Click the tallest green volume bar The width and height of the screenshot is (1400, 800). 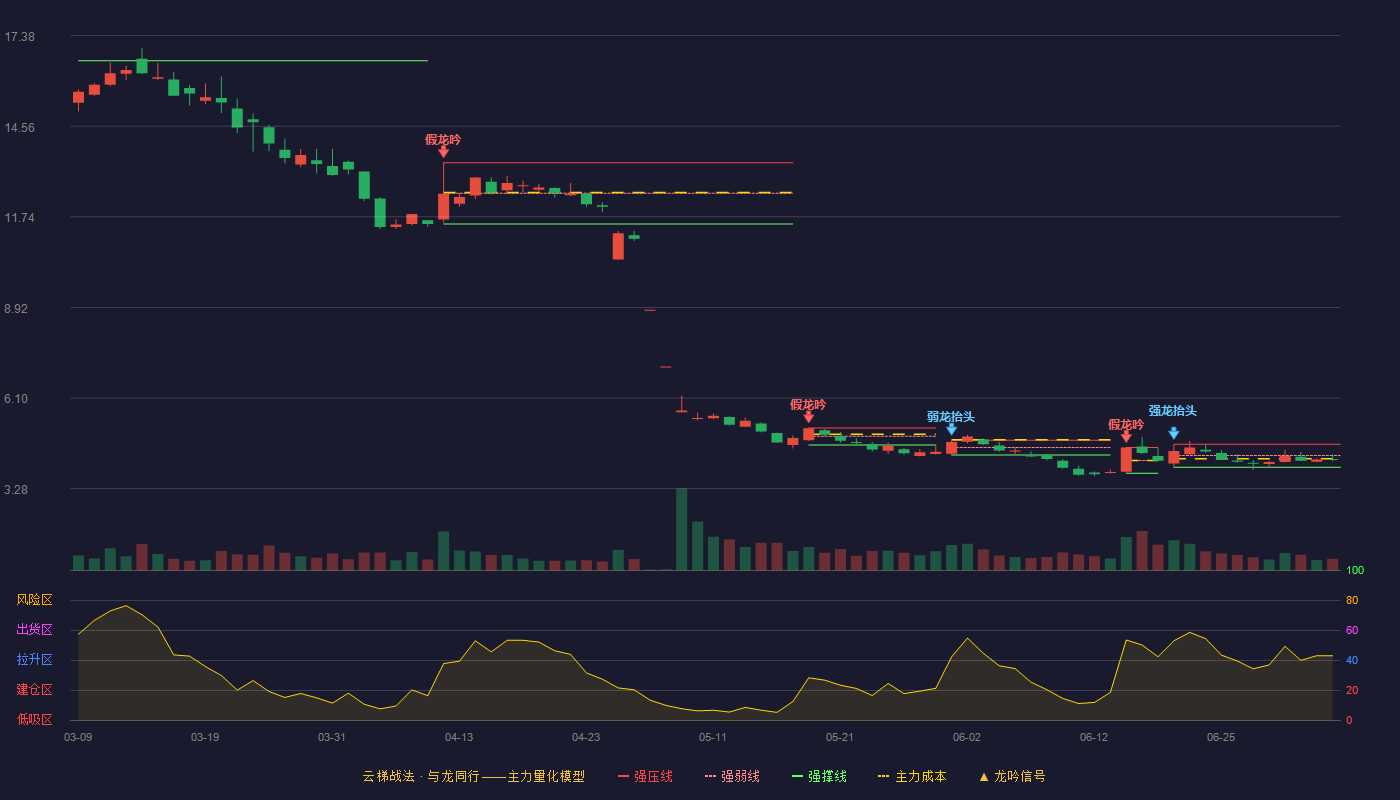(x=682, y=529)
